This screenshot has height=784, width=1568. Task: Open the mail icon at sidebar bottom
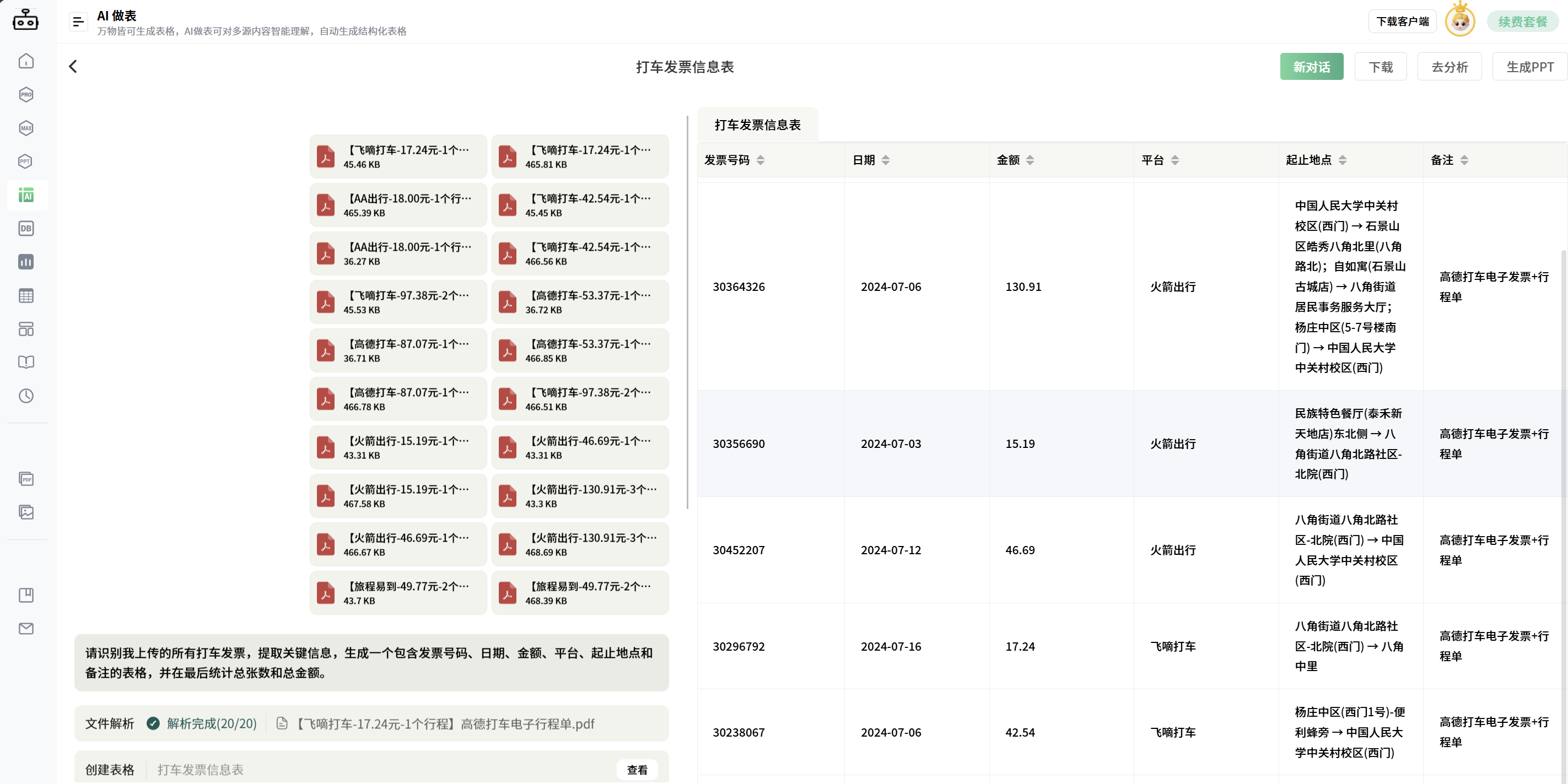(x=25, y=628)
